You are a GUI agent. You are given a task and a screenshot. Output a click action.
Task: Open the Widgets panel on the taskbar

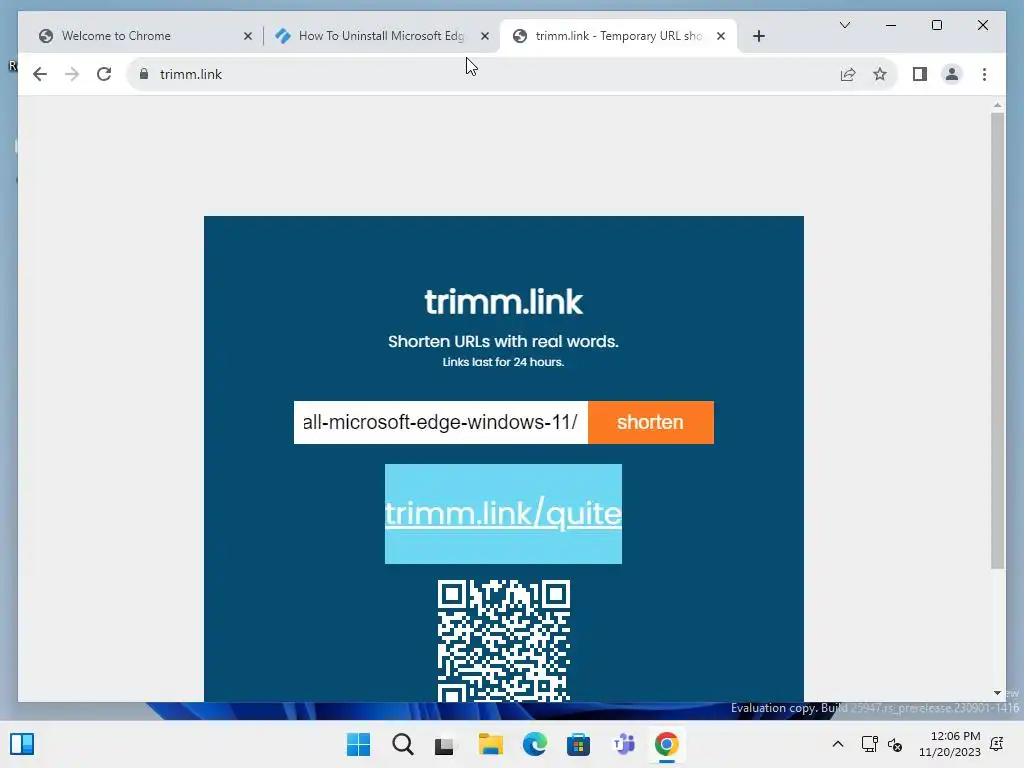pos(22,744)
